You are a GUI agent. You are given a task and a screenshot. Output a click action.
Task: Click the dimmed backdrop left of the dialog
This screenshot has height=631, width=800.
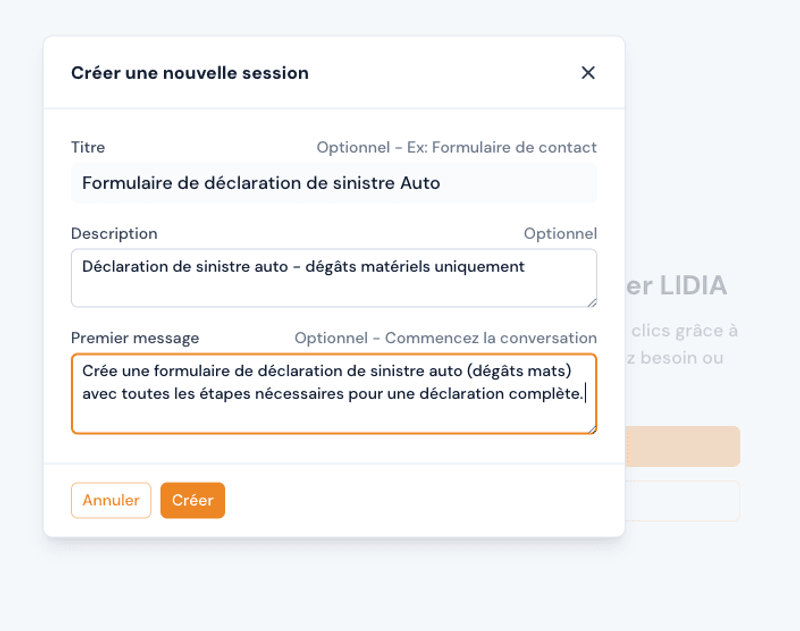(20, 300)
